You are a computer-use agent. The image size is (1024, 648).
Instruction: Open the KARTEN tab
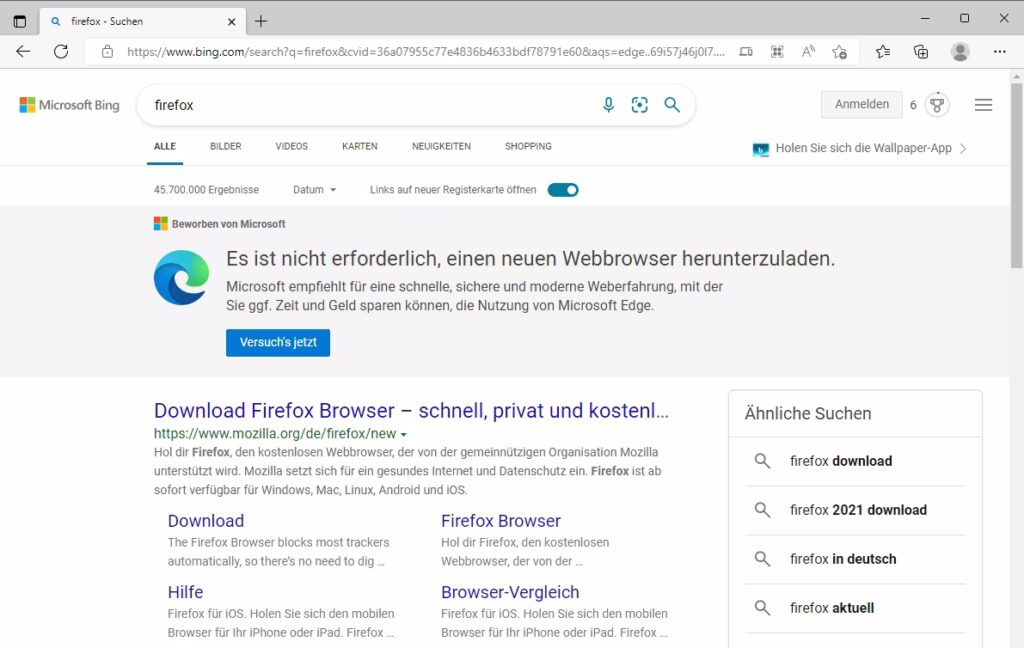360,146
